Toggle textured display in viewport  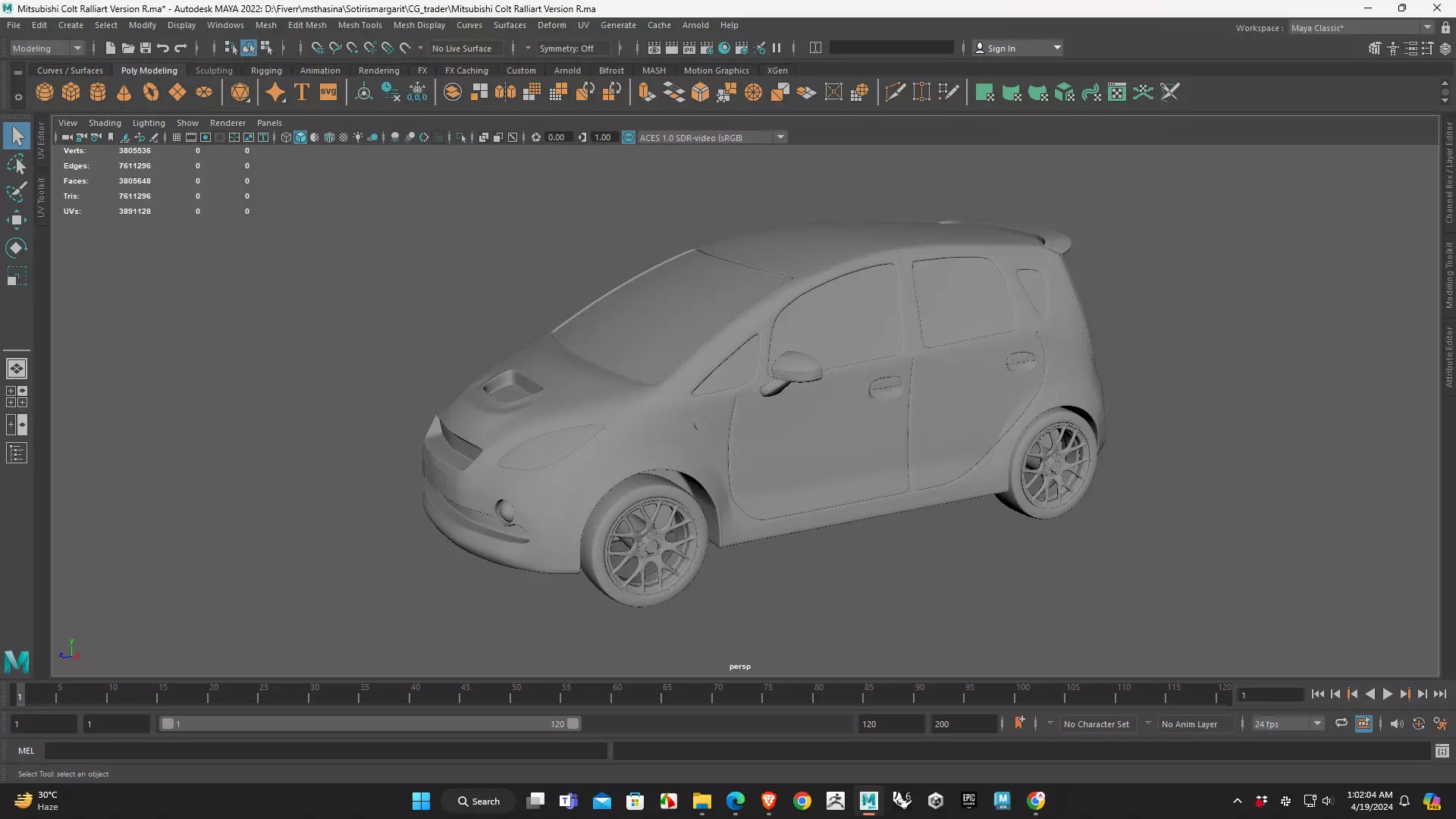[x=344, y=137]
